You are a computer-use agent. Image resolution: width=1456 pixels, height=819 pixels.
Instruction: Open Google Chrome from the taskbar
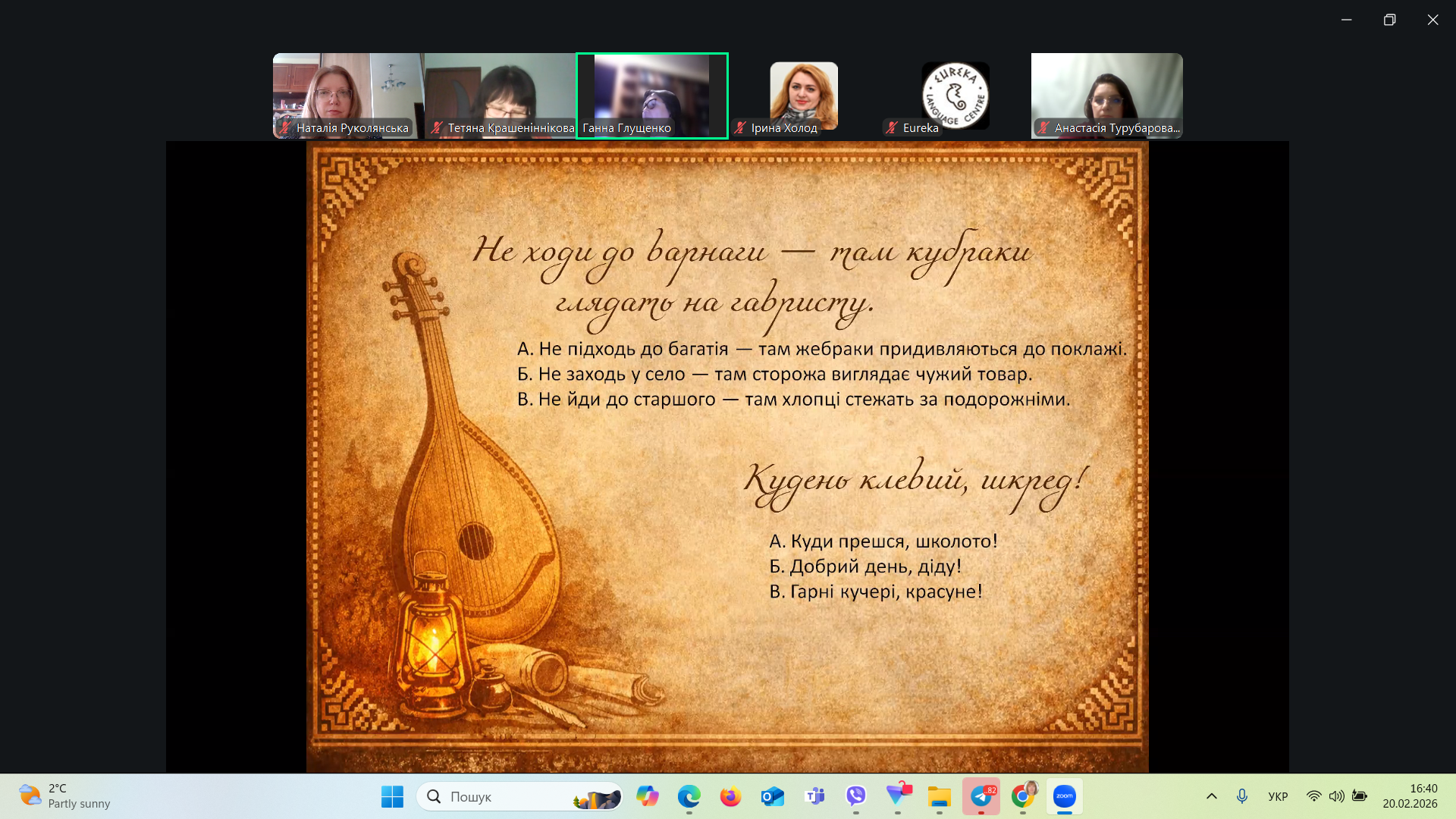1023,796
